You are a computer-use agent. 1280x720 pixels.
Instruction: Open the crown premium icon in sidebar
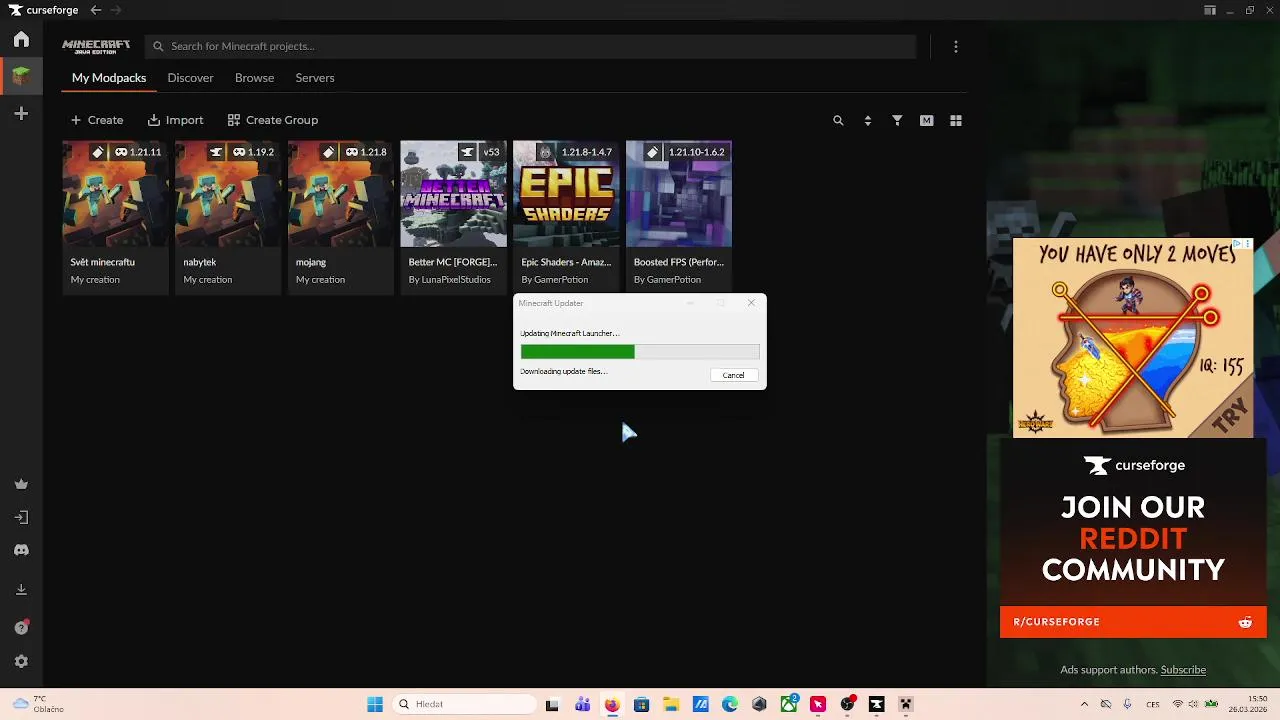point(21,484)
